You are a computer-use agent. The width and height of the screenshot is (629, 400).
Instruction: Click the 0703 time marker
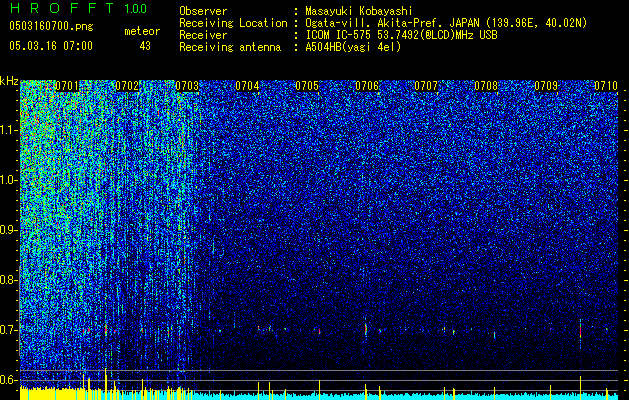click(x=187, y=86)
